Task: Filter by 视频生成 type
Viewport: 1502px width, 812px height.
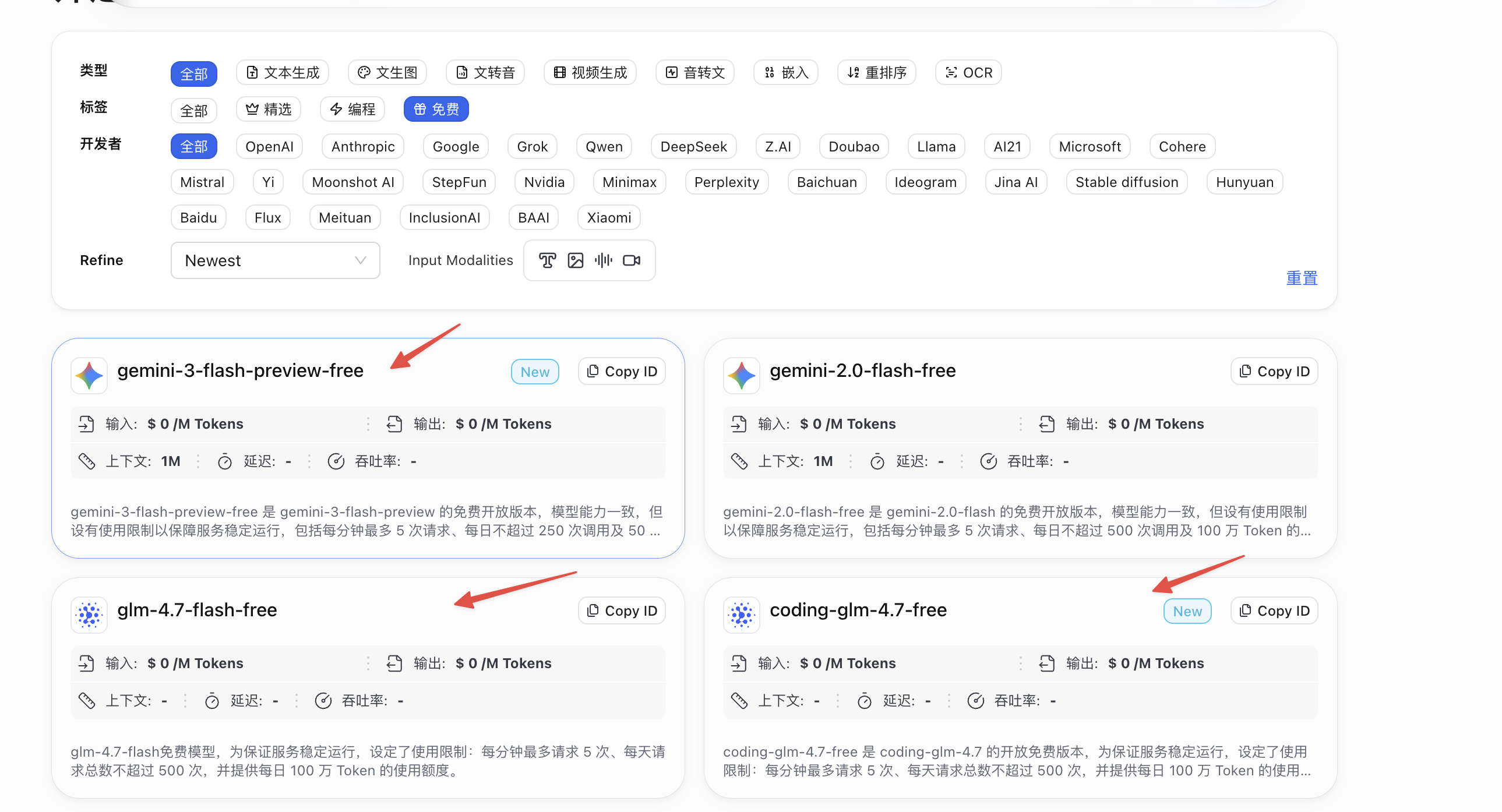Action: (590, 72)
